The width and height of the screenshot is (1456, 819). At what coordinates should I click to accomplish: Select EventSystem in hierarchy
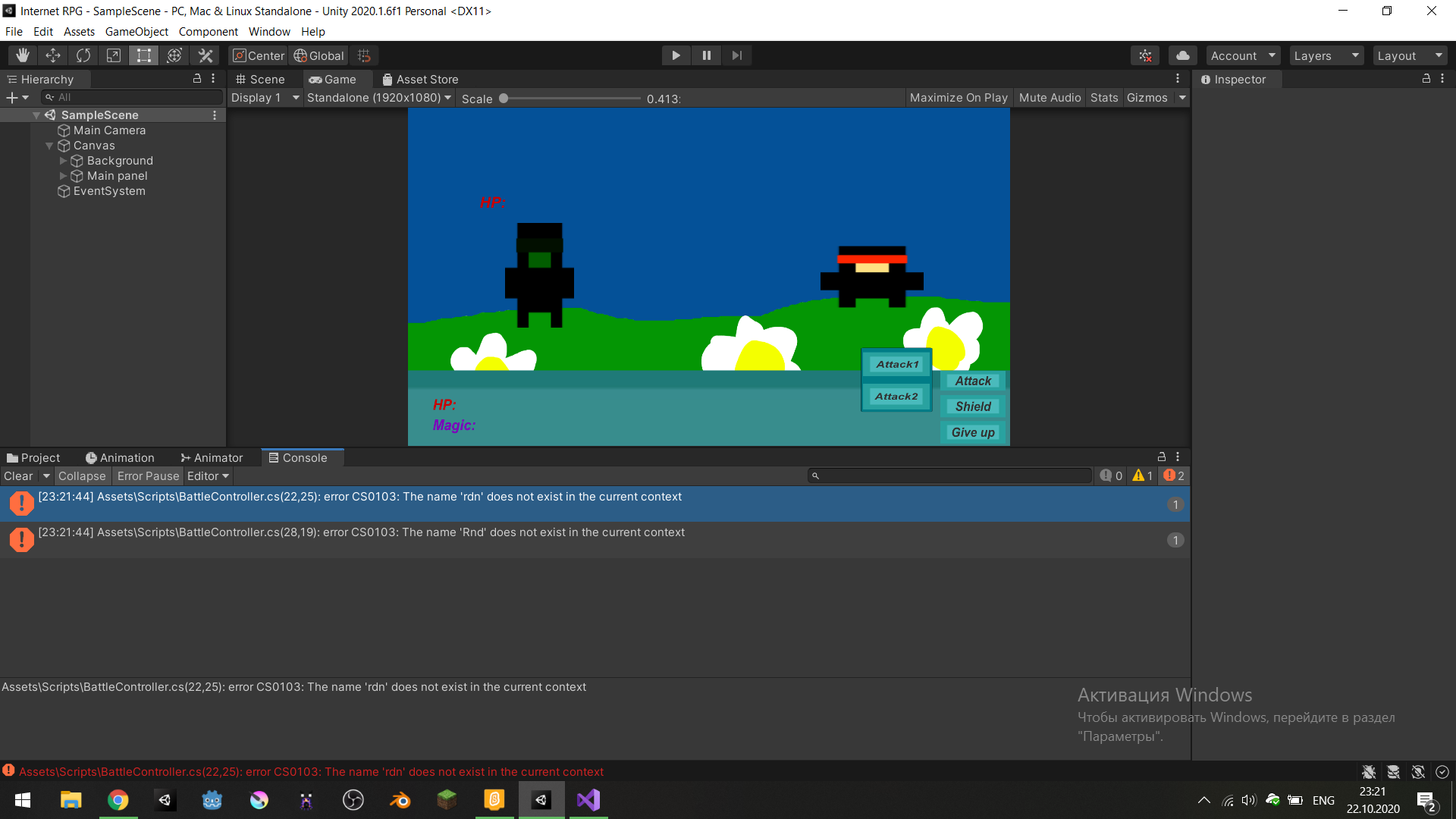(109, 191)
